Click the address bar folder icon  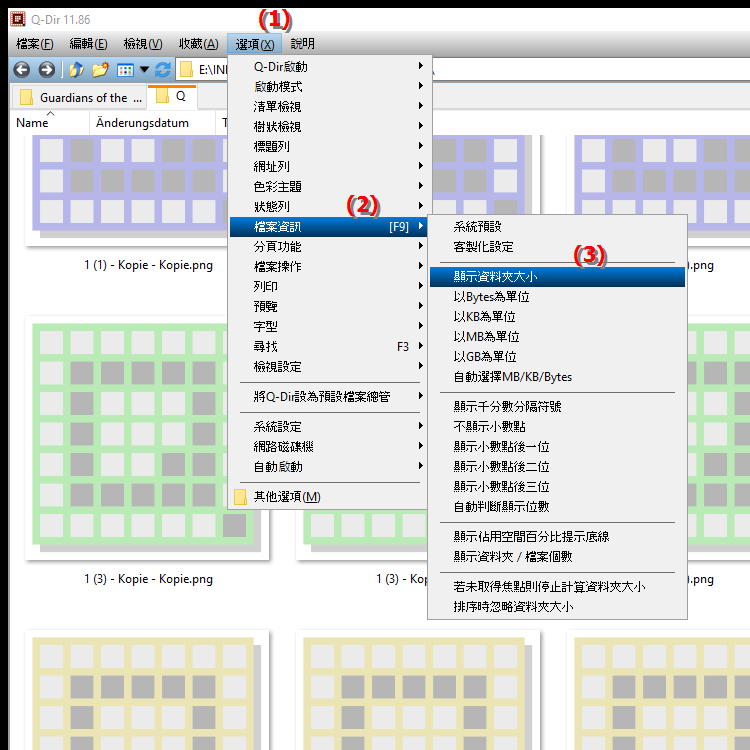click(186, 70)
